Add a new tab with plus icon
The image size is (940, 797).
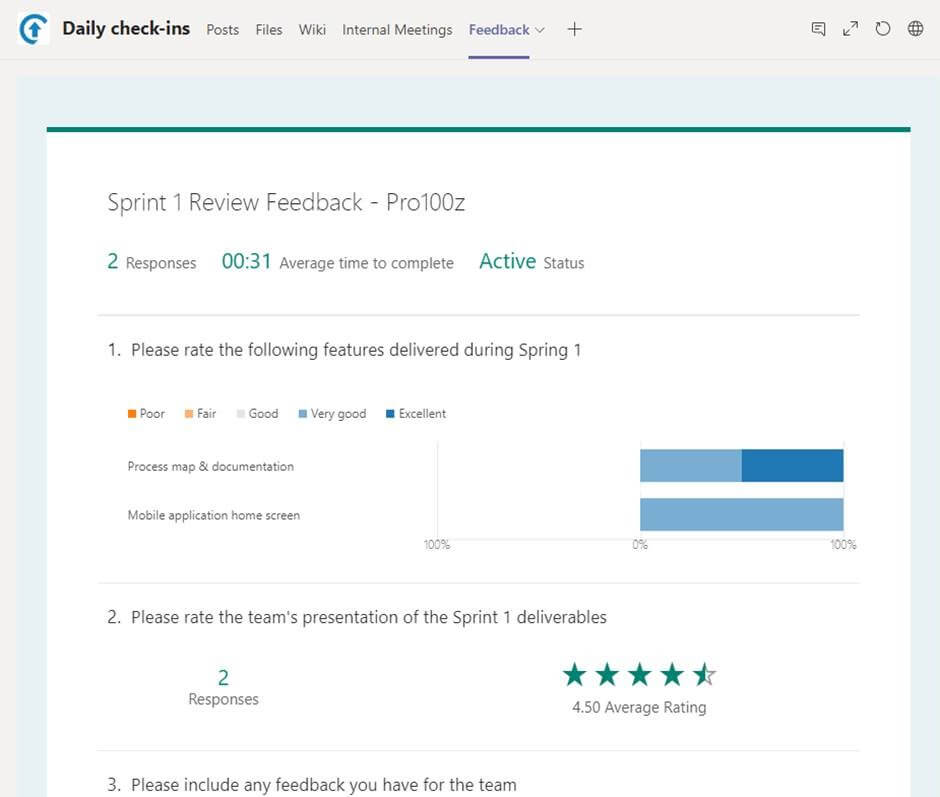pyautogui.click(x=574, y=29)
